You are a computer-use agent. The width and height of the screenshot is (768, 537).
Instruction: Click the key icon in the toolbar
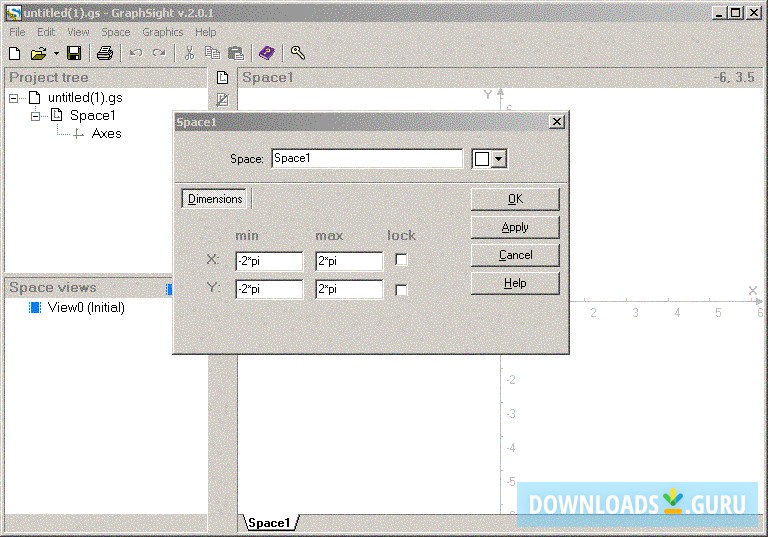coord(297,52)
